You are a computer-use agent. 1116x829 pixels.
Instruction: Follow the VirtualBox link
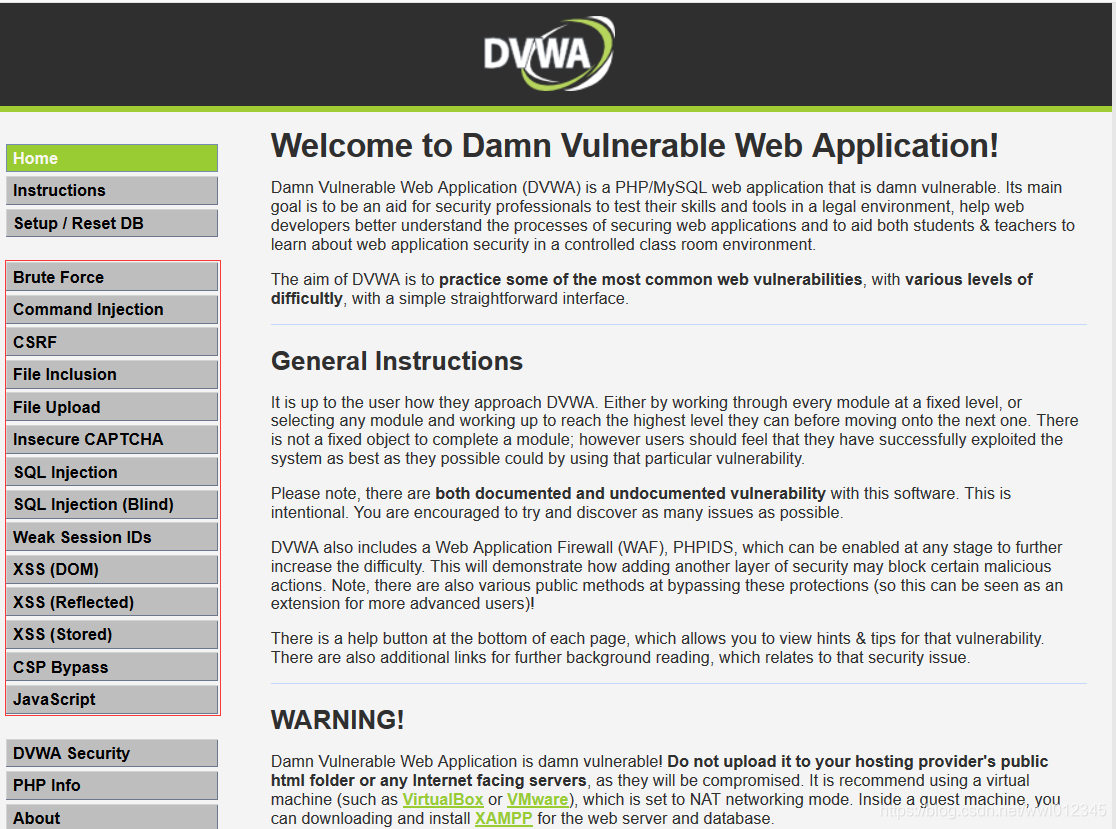click(x=443, y=800)
